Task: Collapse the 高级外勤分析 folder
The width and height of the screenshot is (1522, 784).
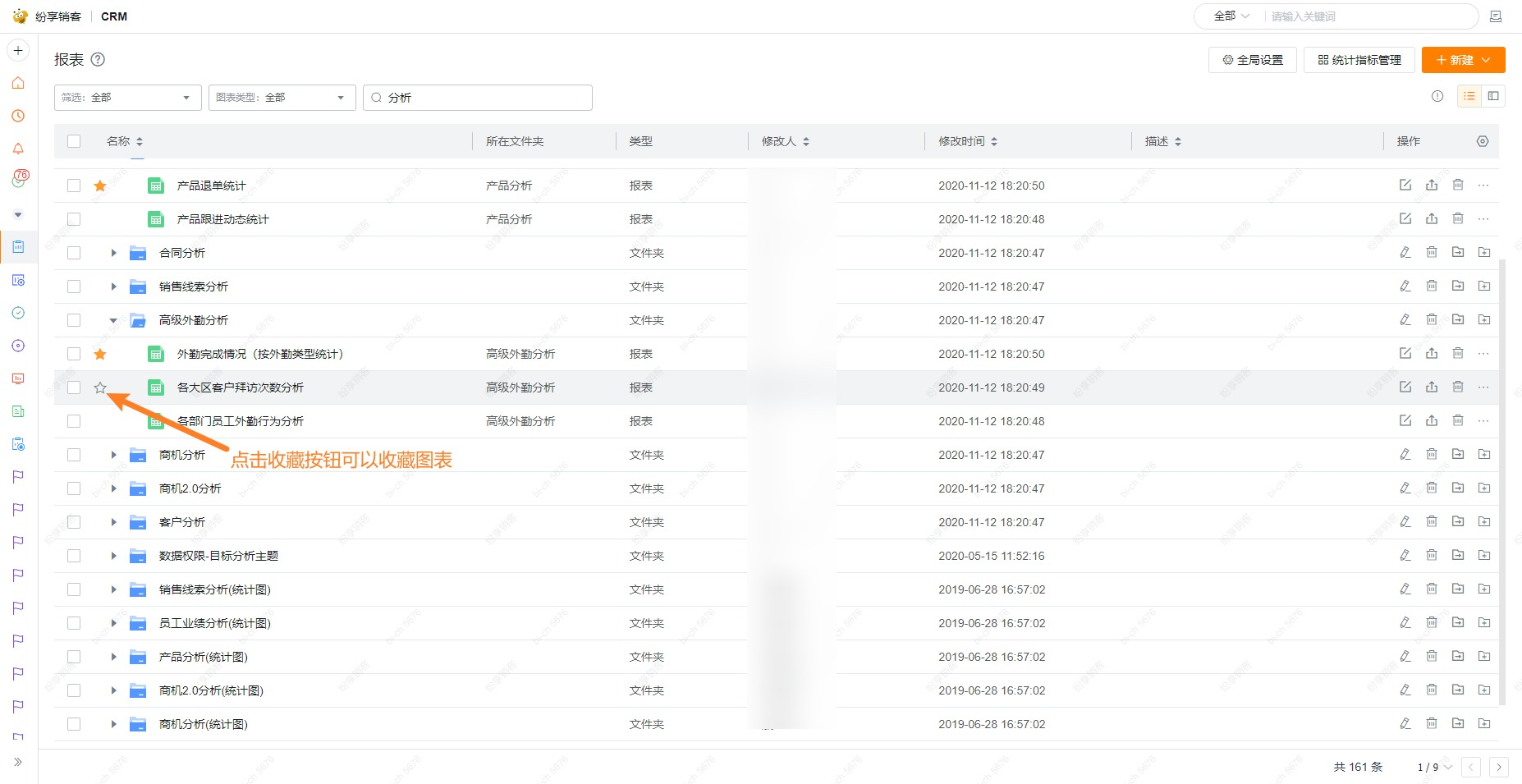Action: tap(113, 320)
